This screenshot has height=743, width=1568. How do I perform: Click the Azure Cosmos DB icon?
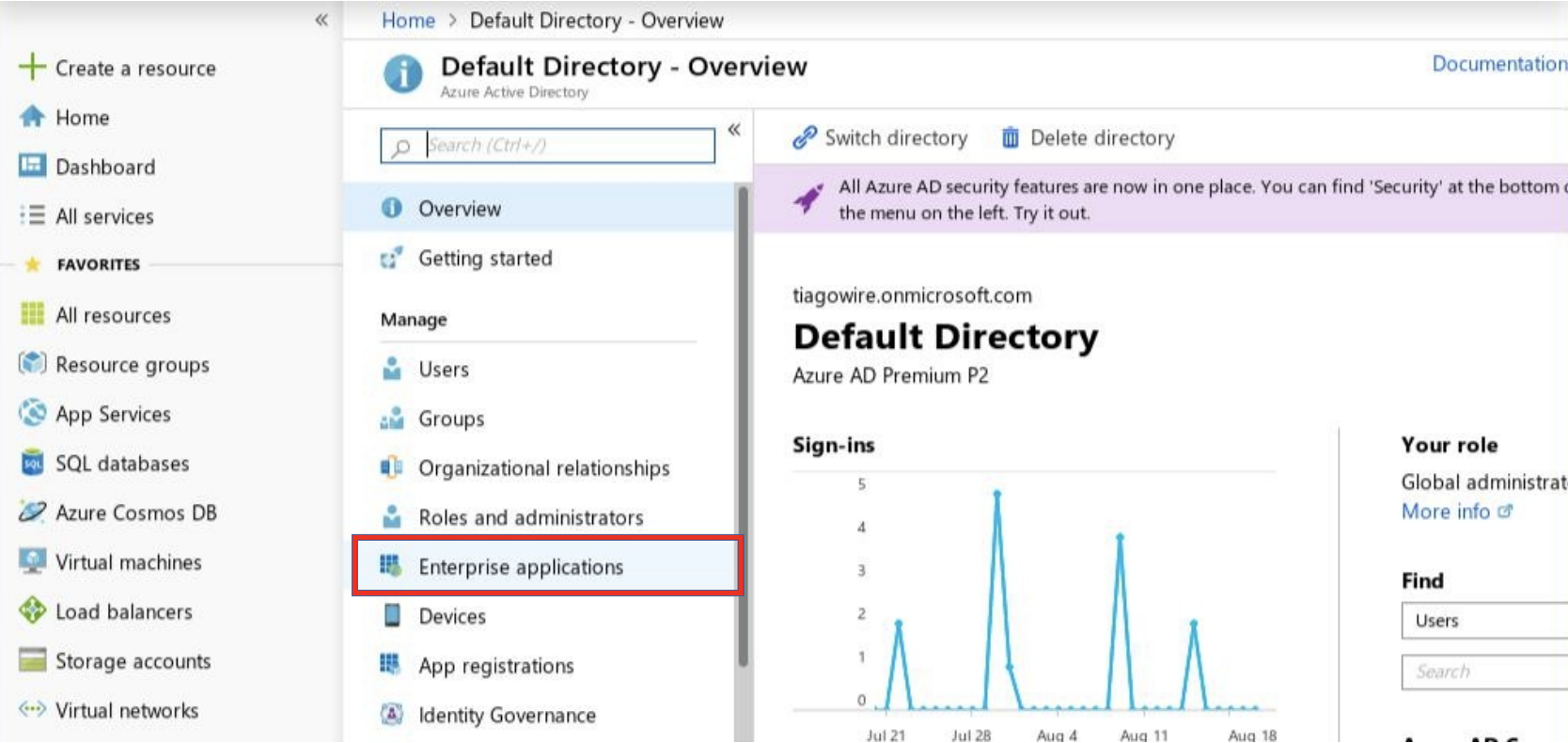pos(32,512)
